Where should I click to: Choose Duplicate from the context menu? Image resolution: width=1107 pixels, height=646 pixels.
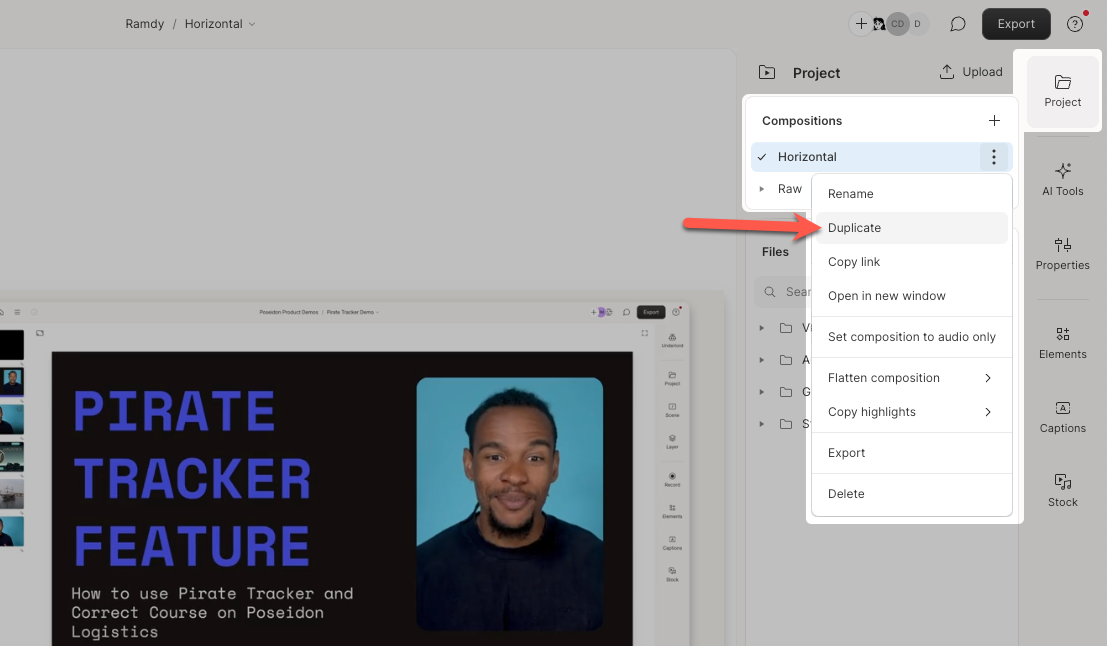854,227
